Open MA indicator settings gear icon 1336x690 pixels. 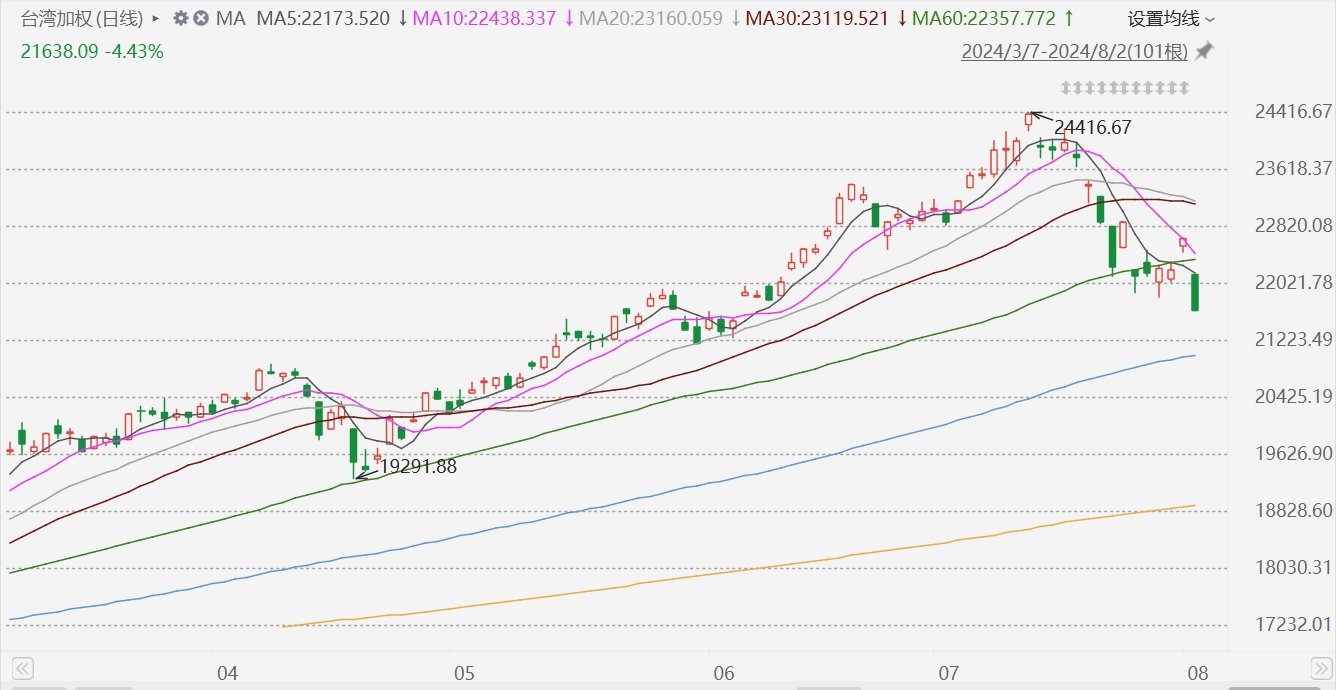pos(180,18)
